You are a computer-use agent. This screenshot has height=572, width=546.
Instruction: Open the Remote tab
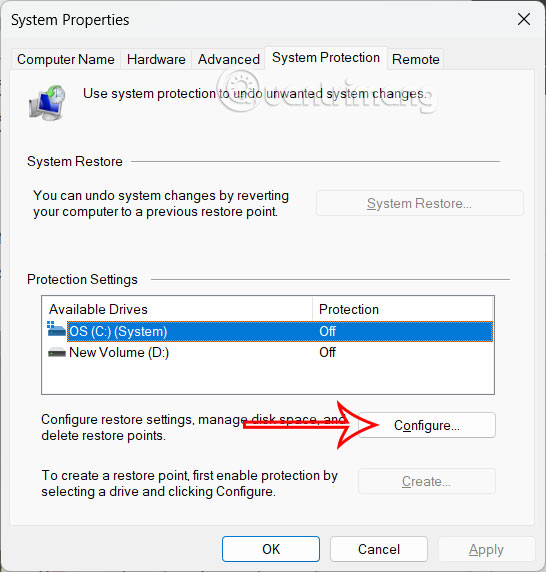(x=416, y=59)
